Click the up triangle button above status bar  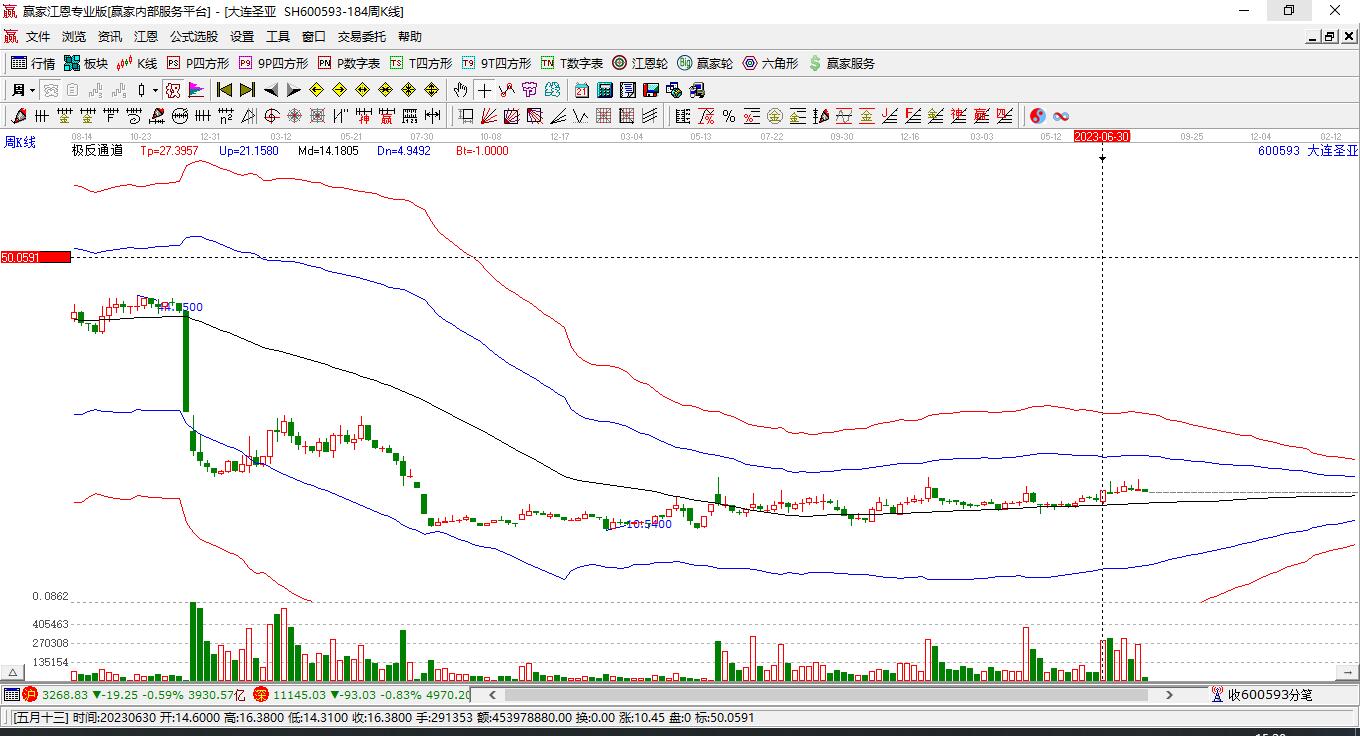coord(12,673)
